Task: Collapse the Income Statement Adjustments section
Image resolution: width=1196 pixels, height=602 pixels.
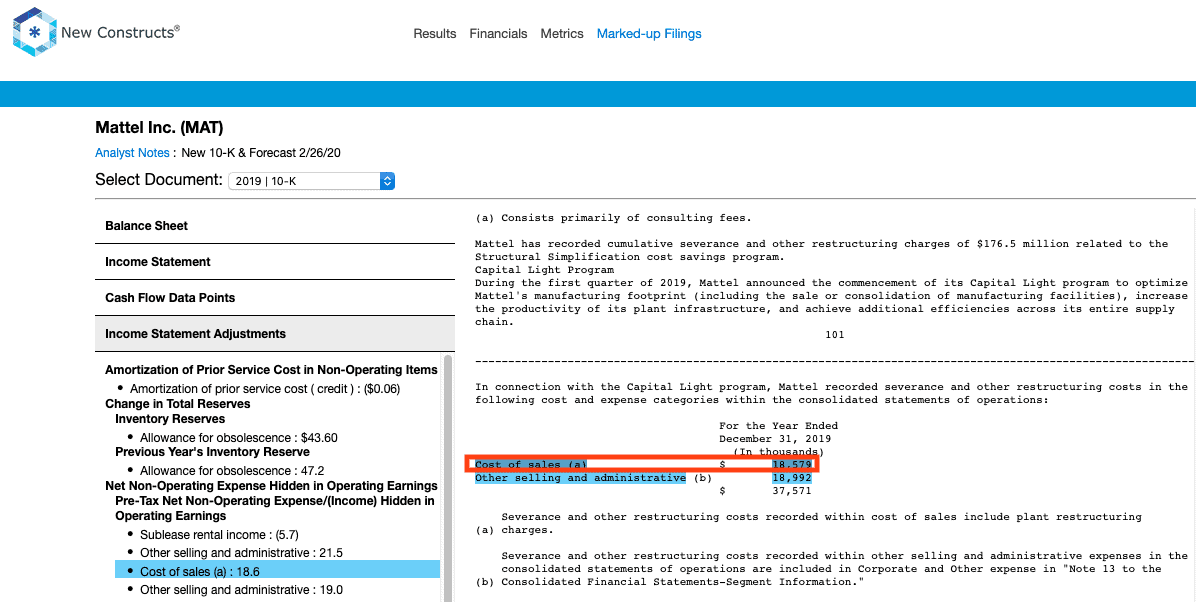Action: pyautogui.click(x=275, y=333)
